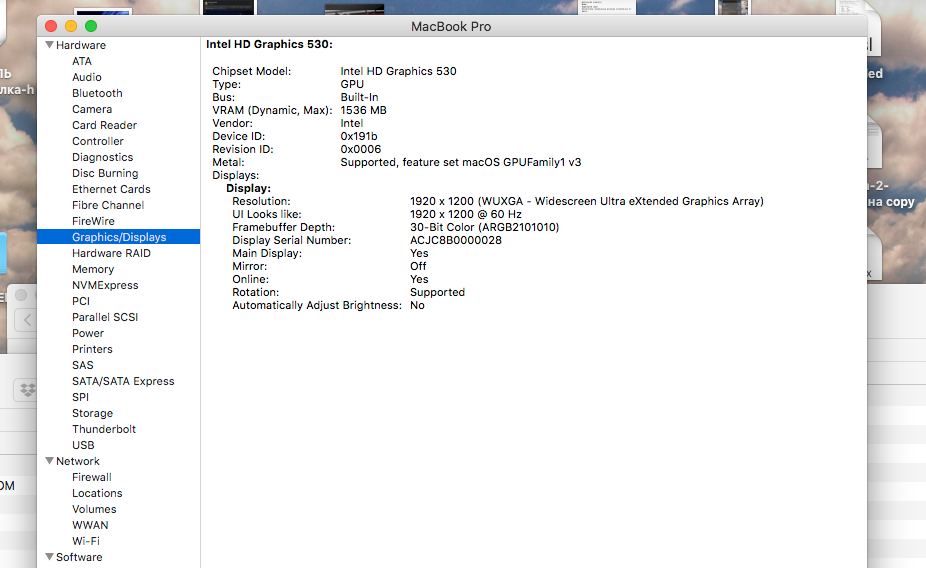
Task: Select Graphics/Displays highlighted row
Action: click(119, 237)
